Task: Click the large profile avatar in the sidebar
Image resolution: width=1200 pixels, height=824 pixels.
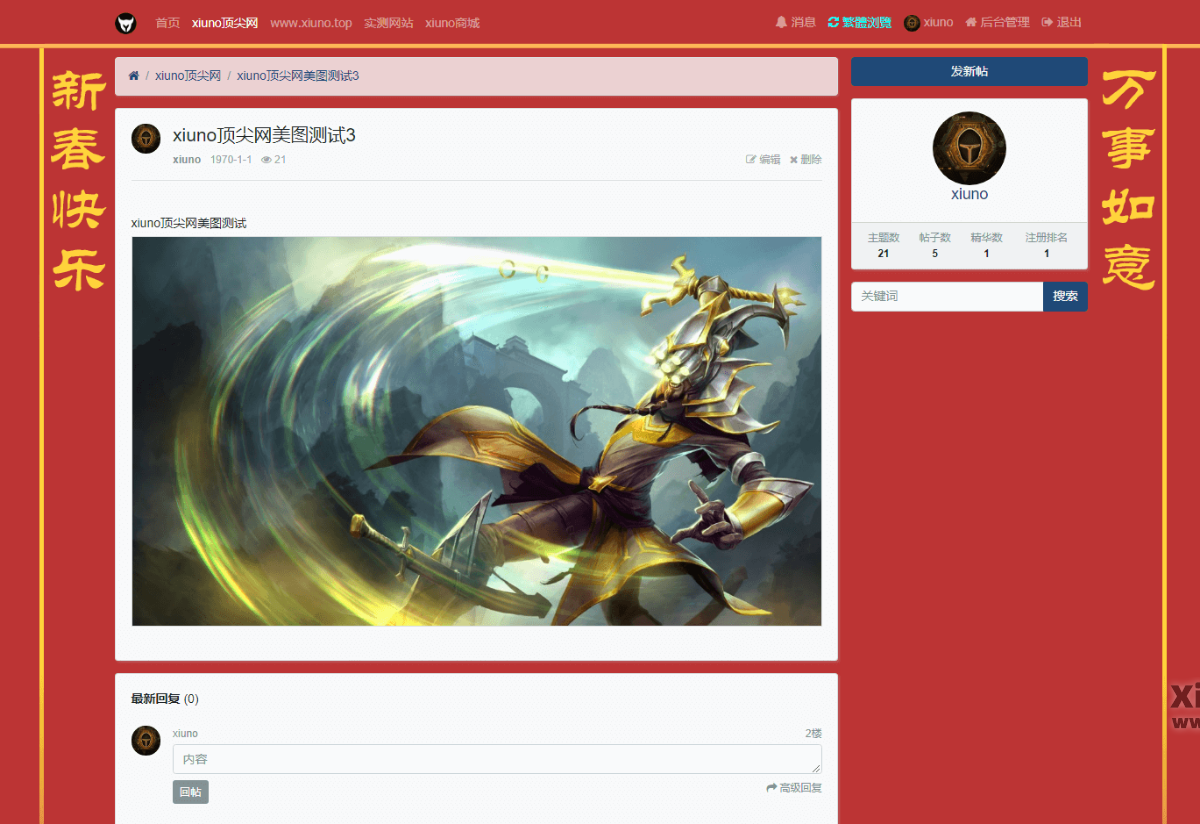Action: 969,148
